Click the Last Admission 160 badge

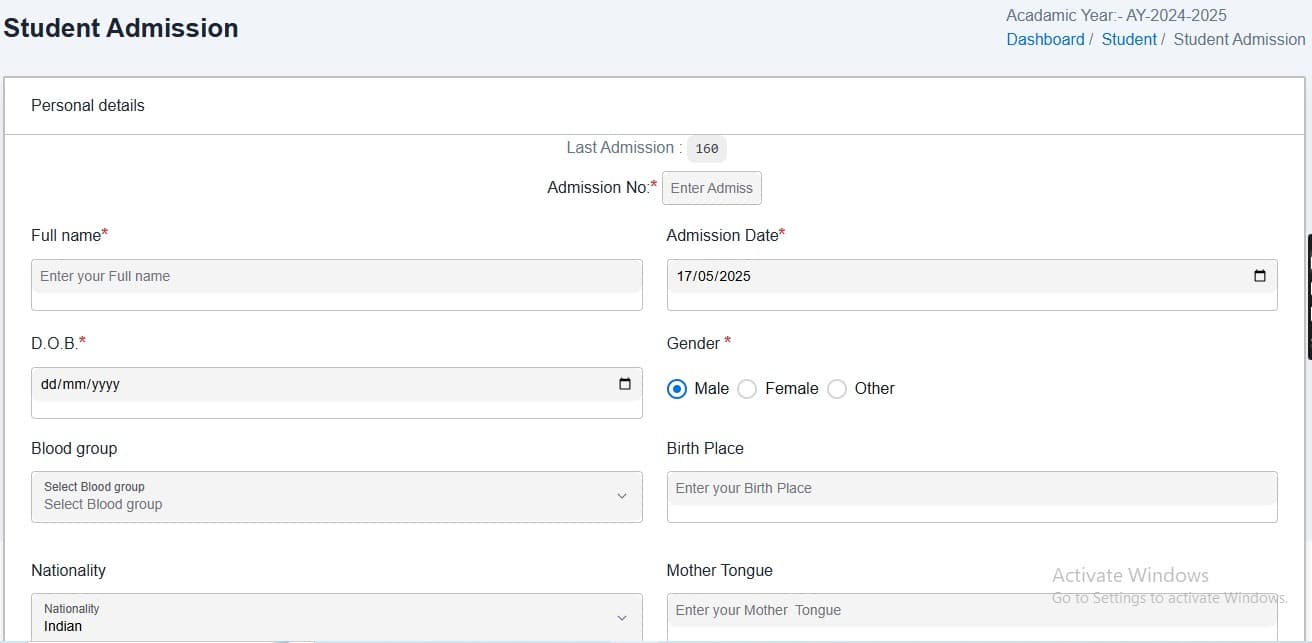click(x=706, y=149)
